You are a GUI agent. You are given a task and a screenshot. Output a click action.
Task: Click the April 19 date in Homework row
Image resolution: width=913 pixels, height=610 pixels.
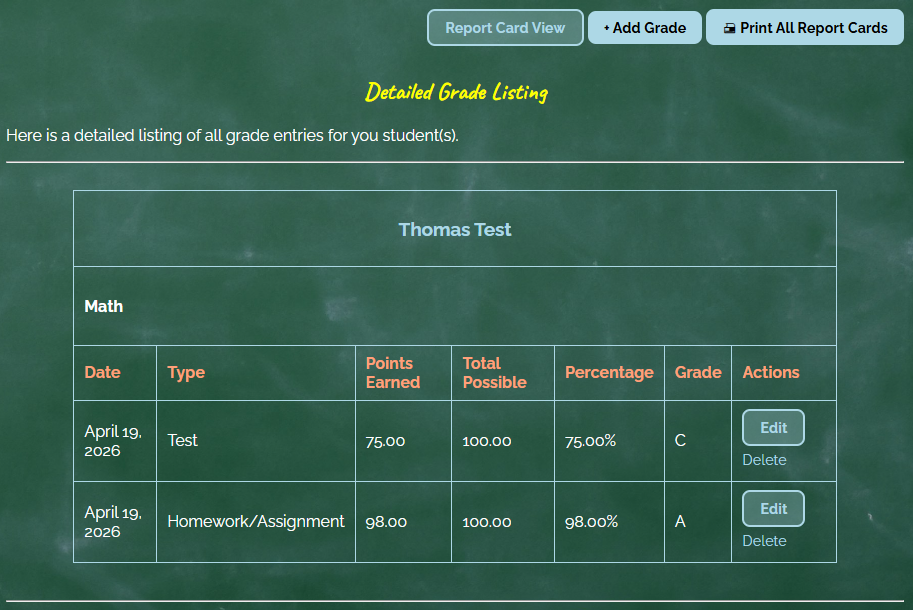coord(113,522)
